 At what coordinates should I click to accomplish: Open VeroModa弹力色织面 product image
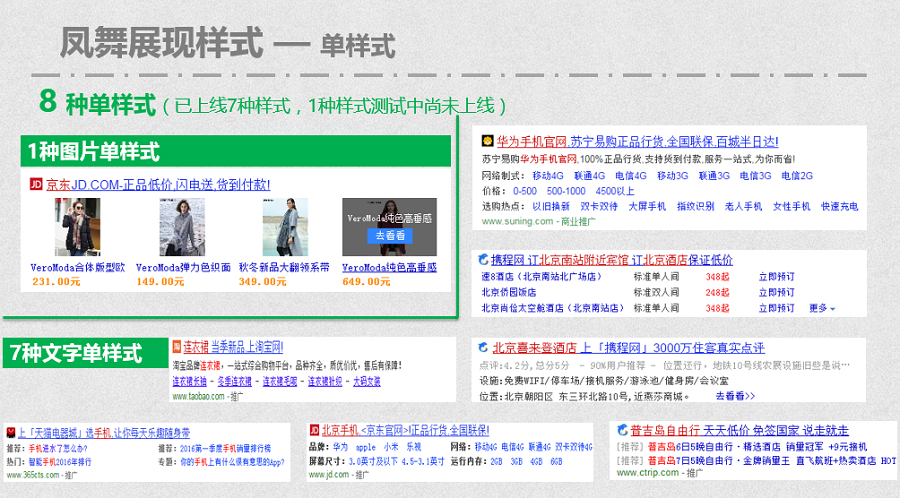pos(182,227)
